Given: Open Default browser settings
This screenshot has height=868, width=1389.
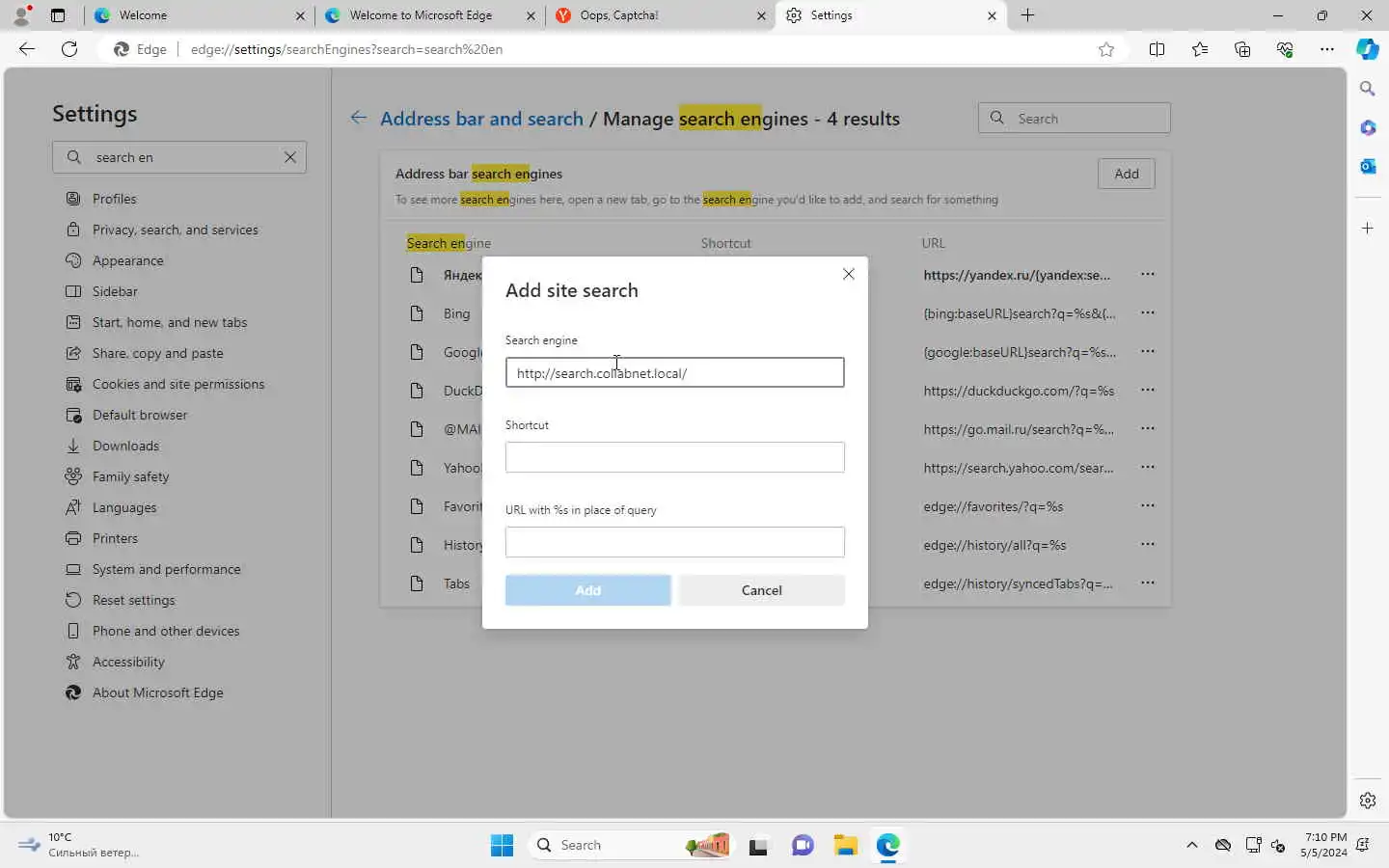Looking at the screenshot, I should point(139,415).
